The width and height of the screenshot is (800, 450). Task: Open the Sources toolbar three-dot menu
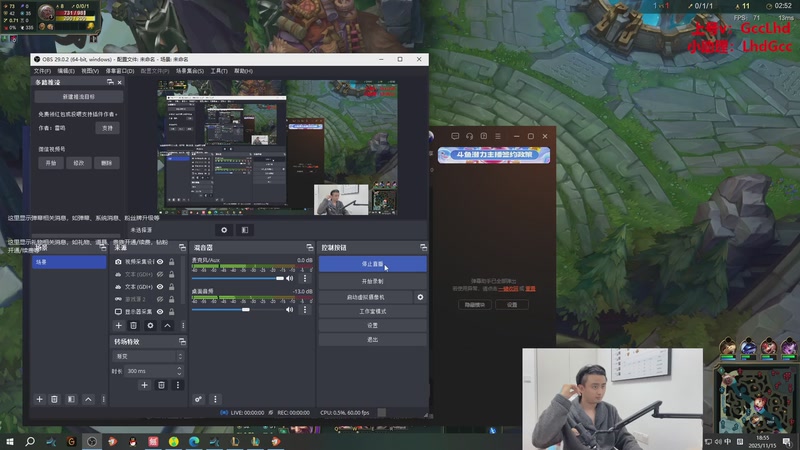point(183,326)
